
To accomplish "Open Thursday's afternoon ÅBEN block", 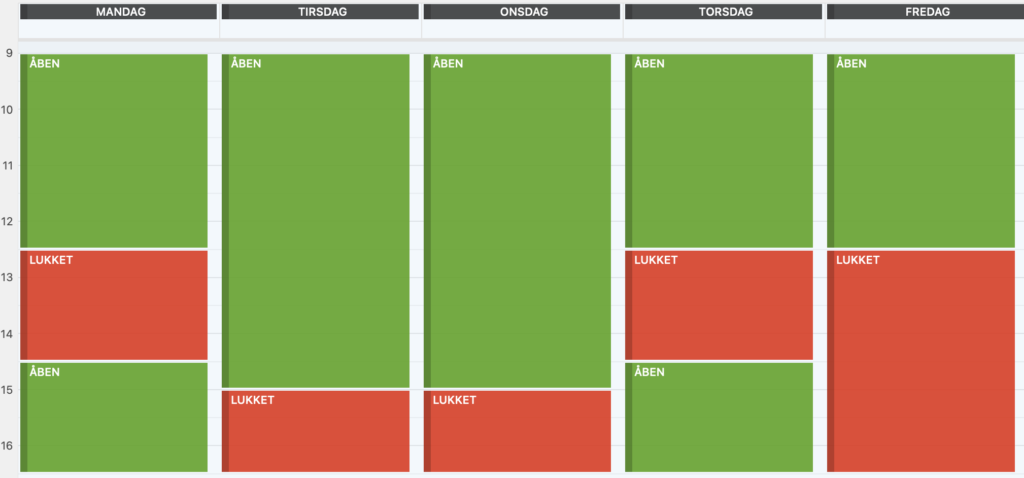I will point(719,417).
